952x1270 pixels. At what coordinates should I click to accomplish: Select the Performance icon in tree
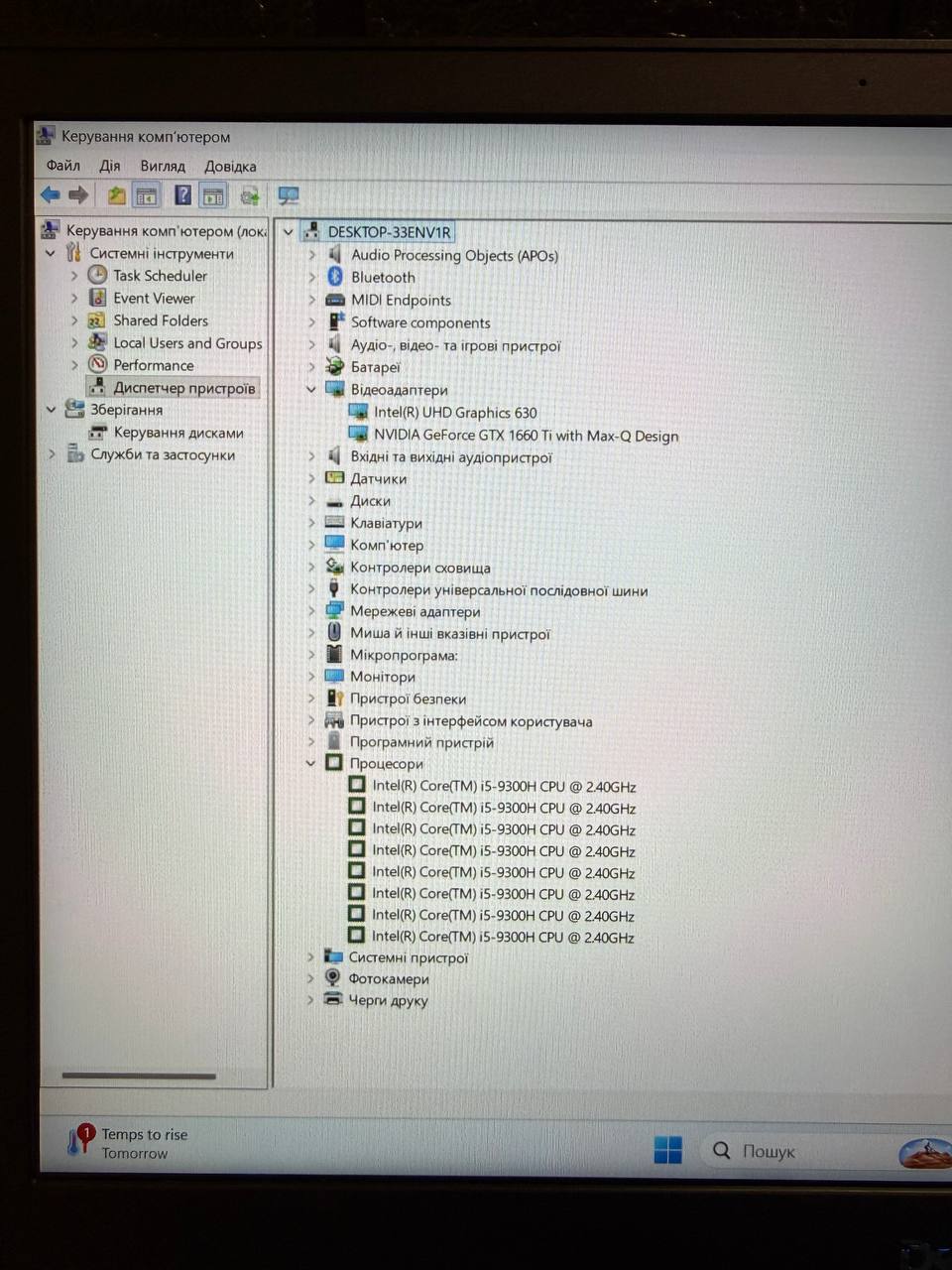coord(97,365)
